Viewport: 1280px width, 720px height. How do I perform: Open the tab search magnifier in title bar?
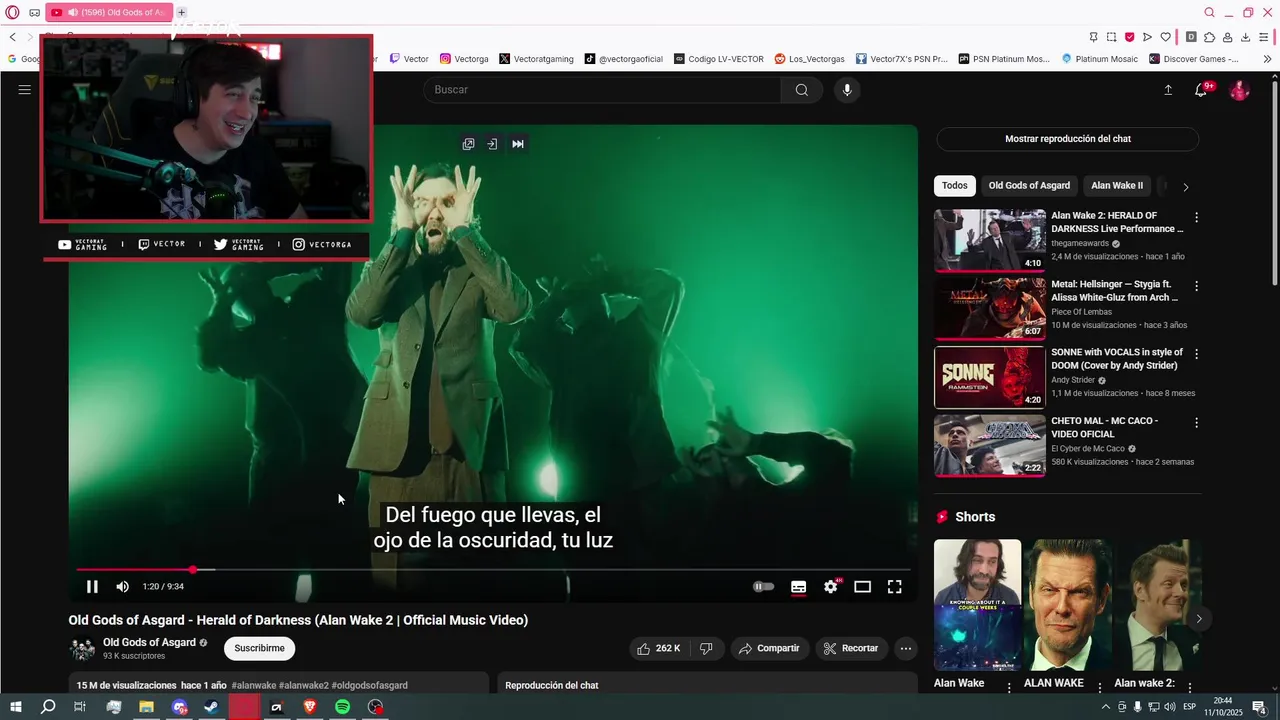(x=1209, y=13)
